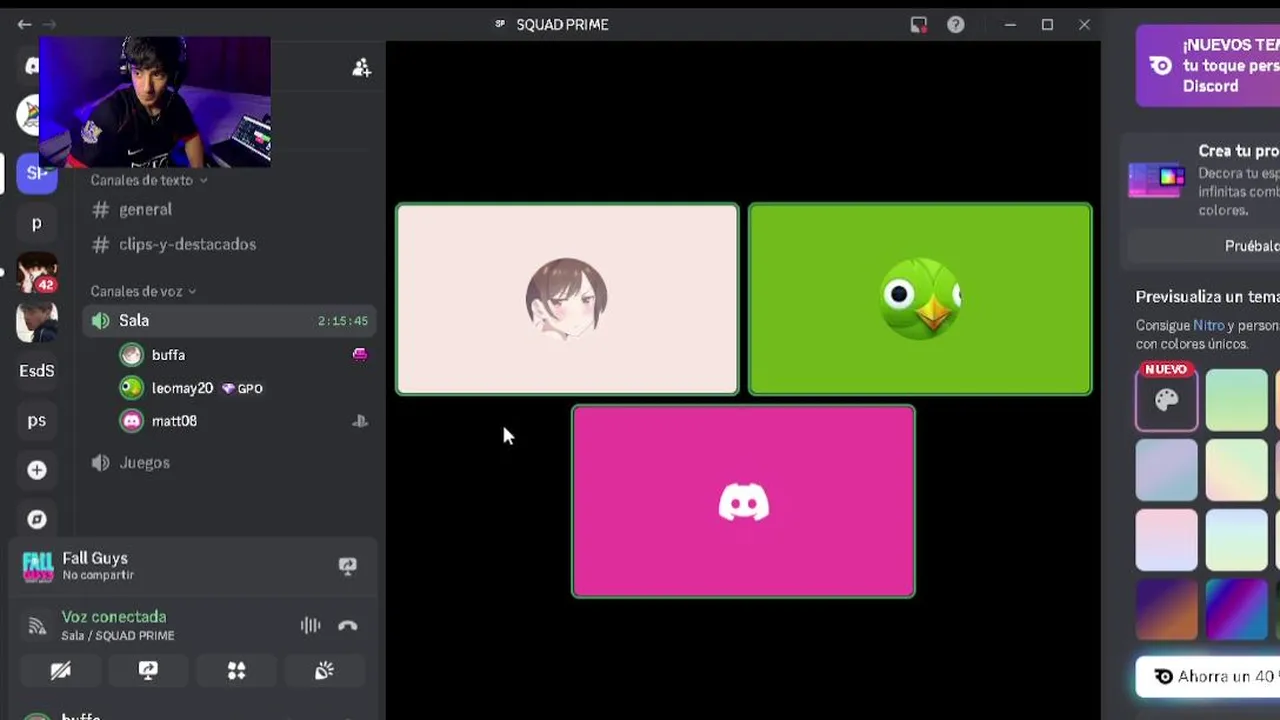Screen dimensions: 1280x720
Task: Stream Fall Guys using icon in its row
Action: point(347,566)
